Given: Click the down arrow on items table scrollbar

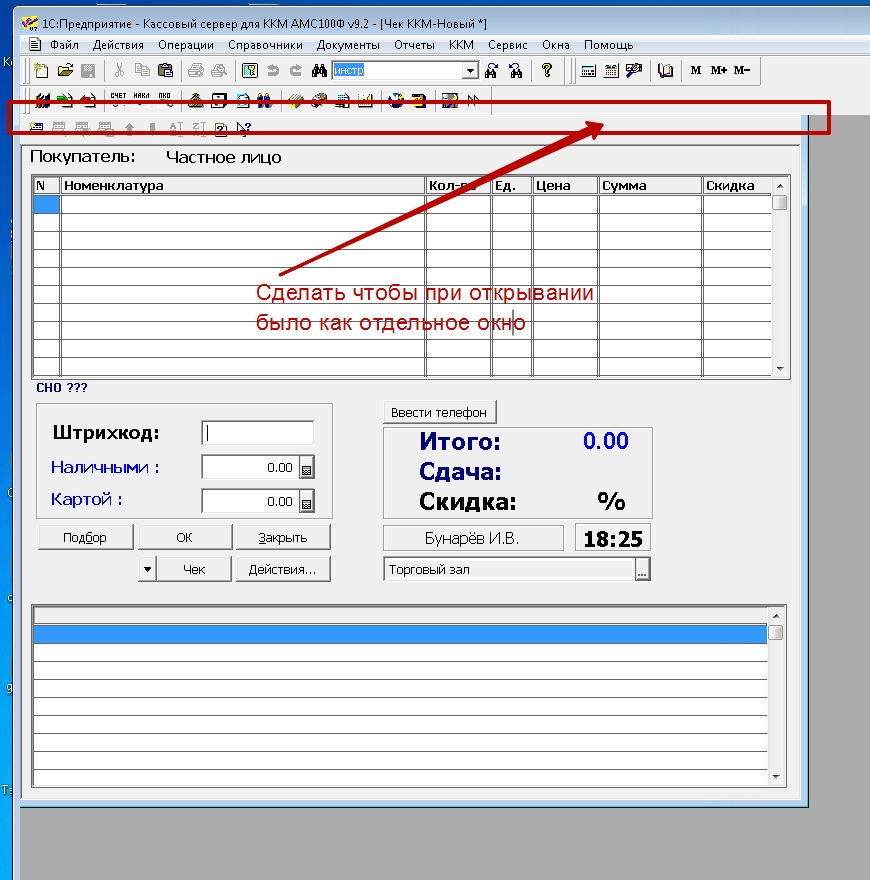Looking at the screenshot, I should [780, 369].
